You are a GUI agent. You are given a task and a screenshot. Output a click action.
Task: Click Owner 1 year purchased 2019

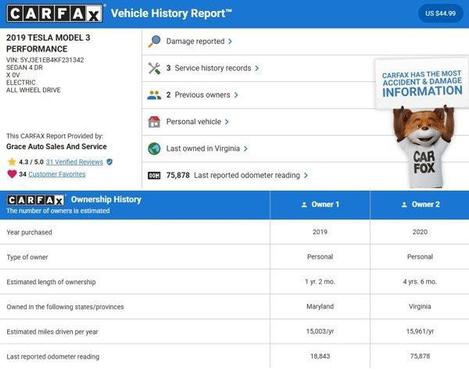[x=320, y=232]
